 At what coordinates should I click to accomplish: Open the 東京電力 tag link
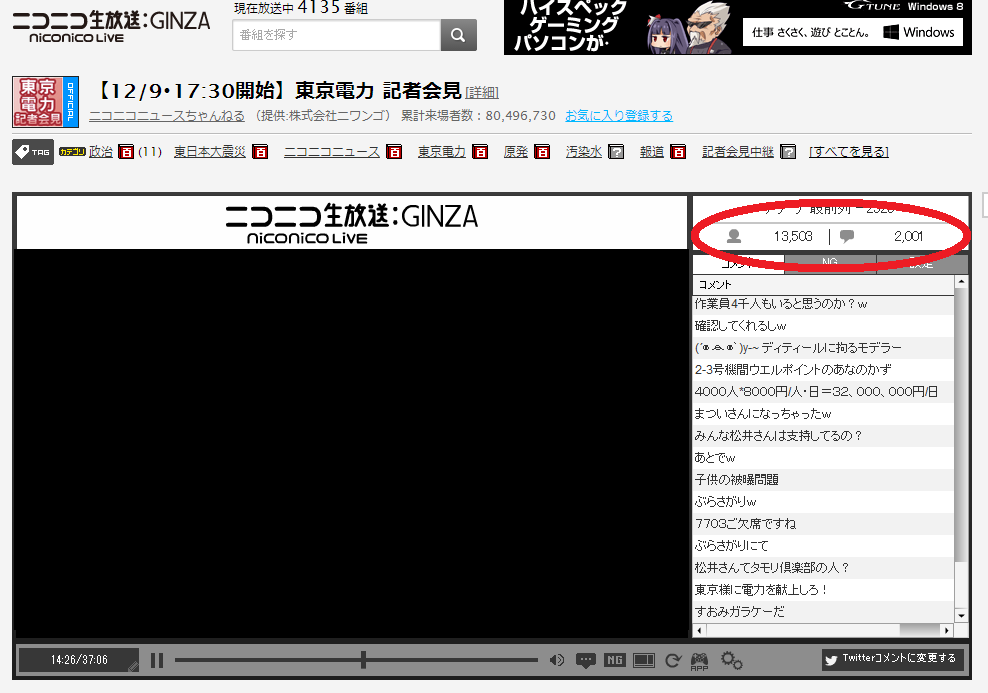(442, 152)
